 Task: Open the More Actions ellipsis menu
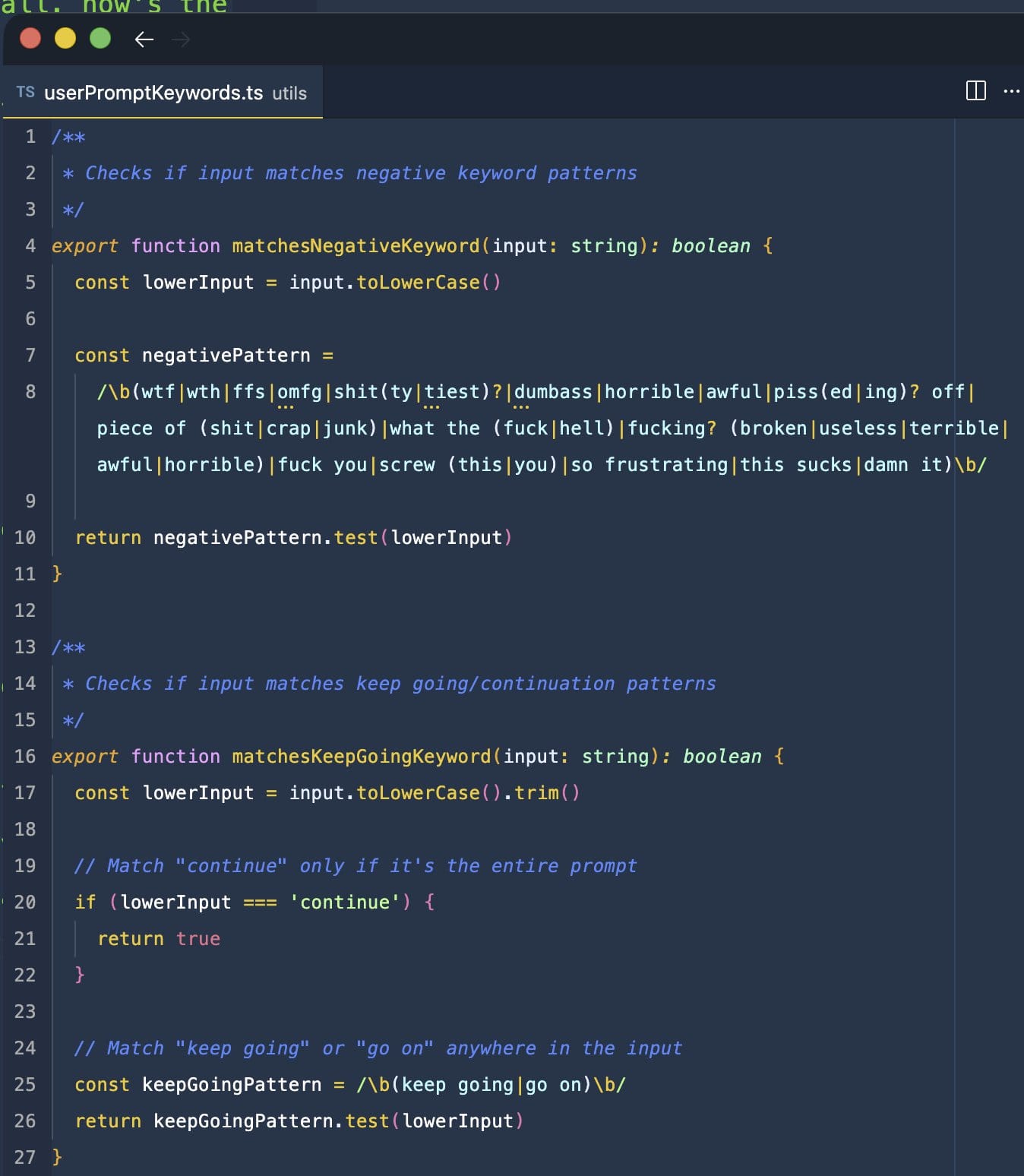pos(1011,91)
